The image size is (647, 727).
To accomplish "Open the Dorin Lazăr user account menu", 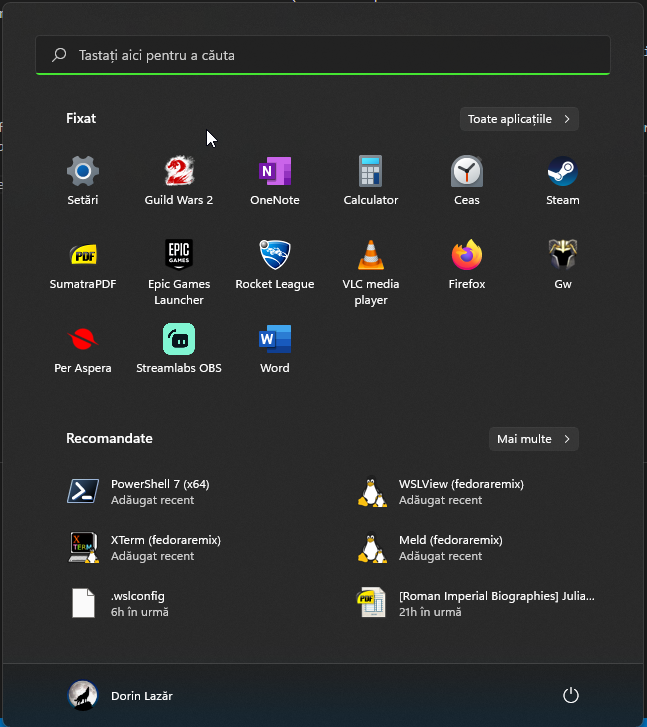I will pos(121,695).
